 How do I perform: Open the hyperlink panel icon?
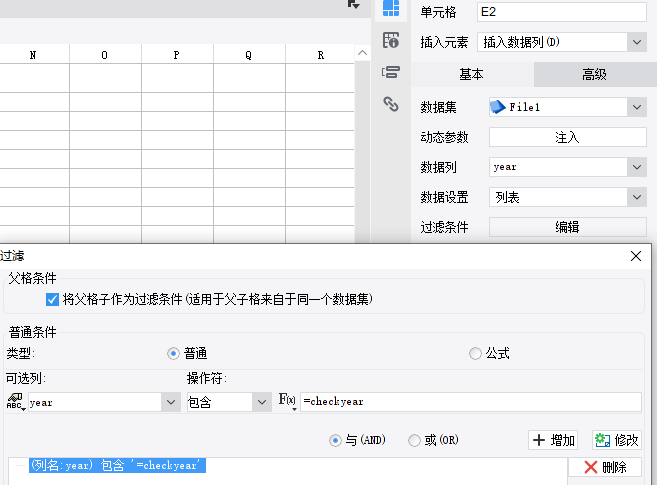coord(391,104)
